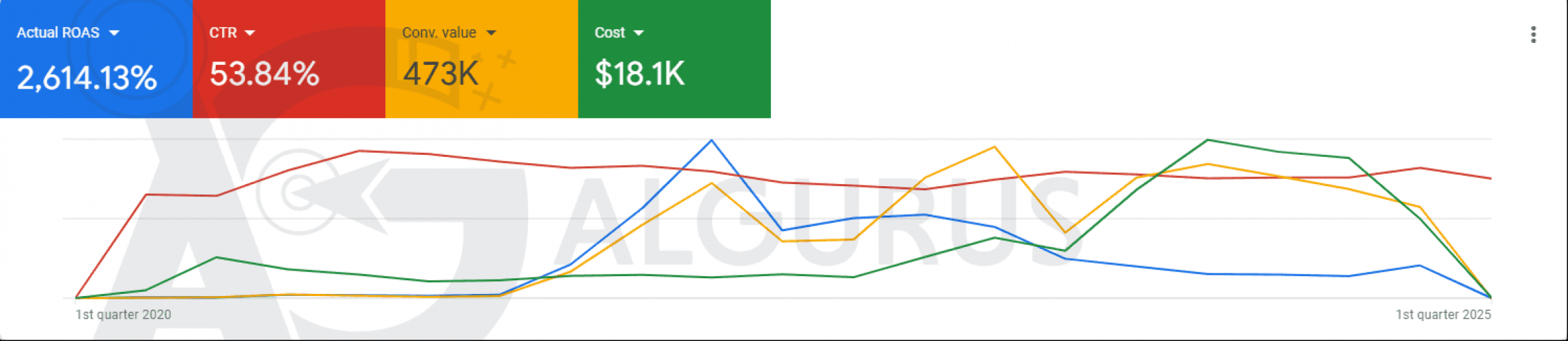Expand the Actual ROAS dropdown arrow
1568x341 pixels.
click(x=114, y=33)
